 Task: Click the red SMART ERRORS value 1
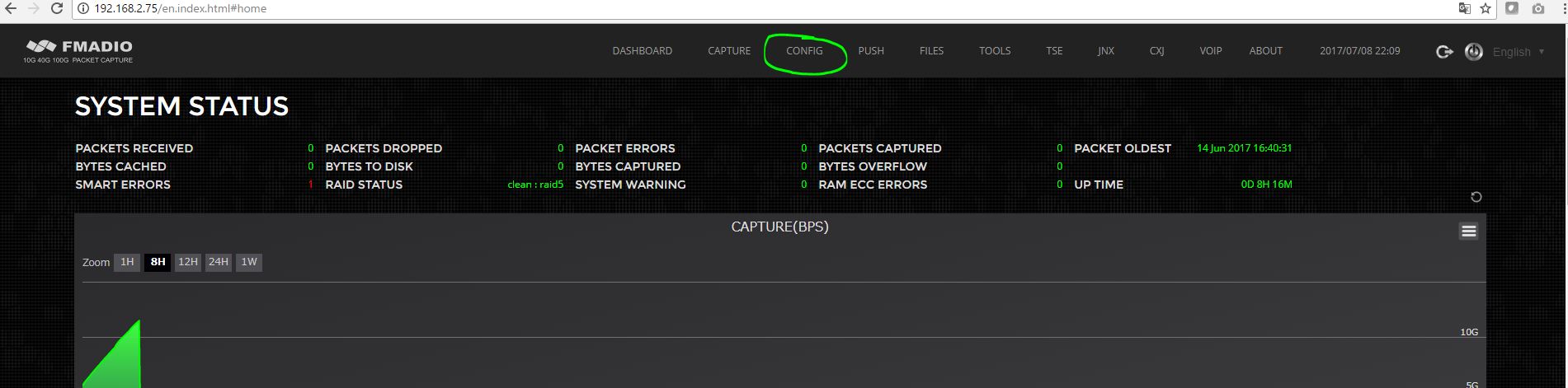[311, 185]
